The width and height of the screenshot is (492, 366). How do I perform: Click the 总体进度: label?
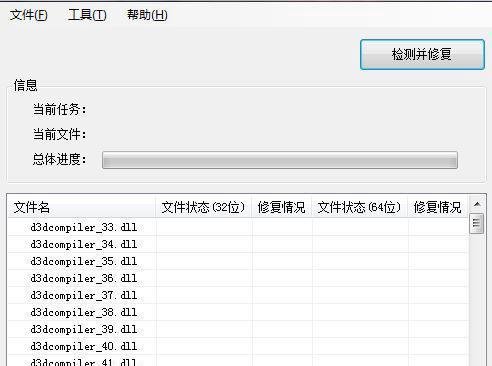pos(60,159)
